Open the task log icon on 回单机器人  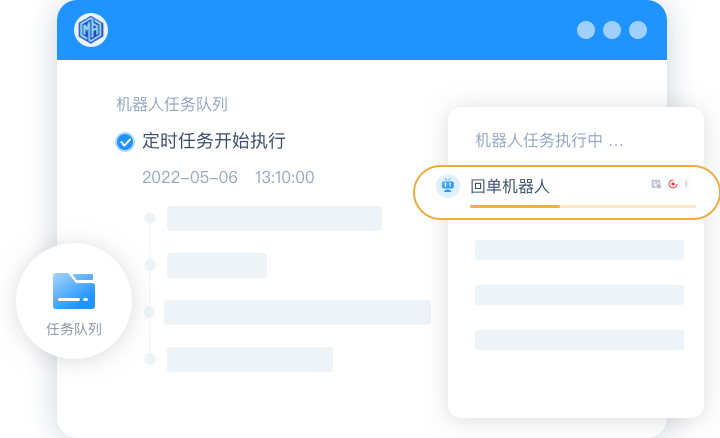pyautogui.click(x=656, y=184)
